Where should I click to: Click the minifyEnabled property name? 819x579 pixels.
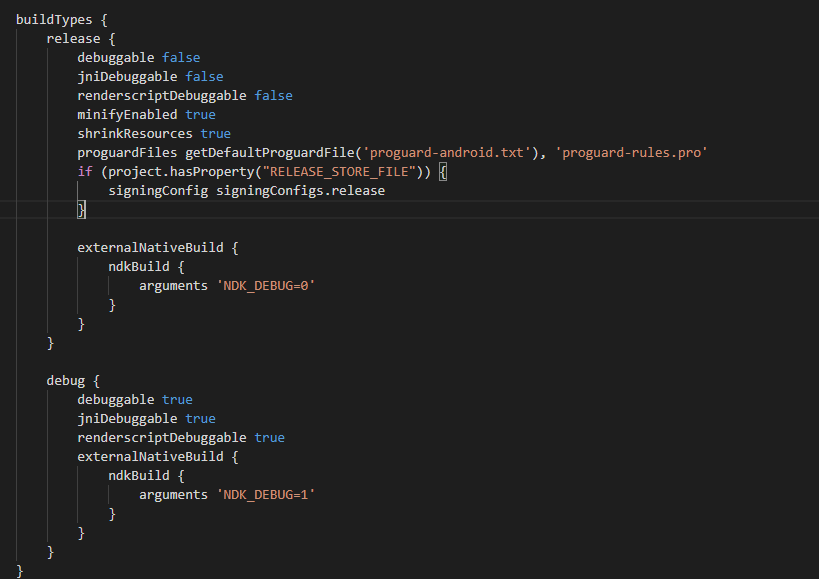point(127,115)
